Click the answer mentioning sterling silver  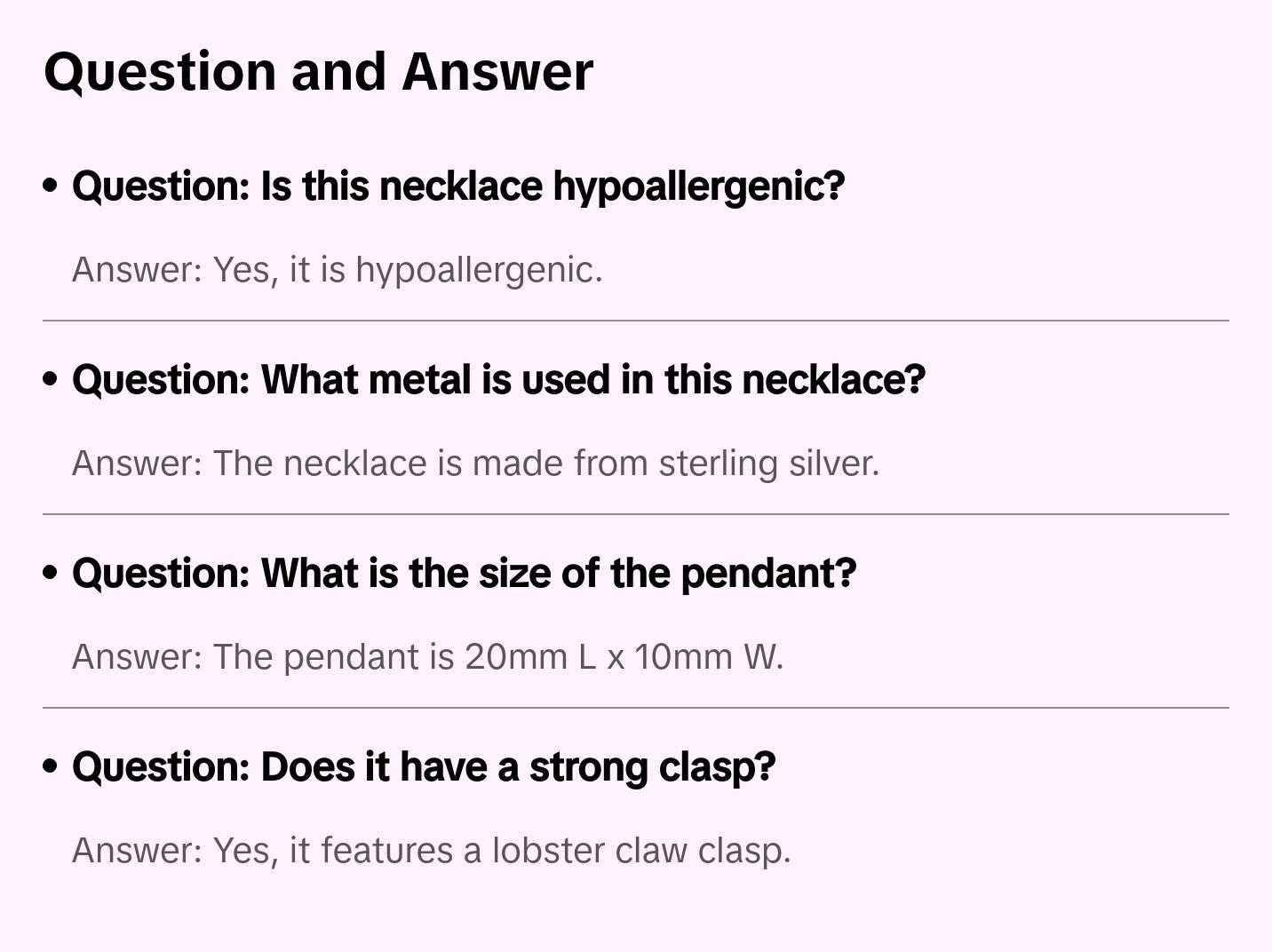click(x=475, y=464)
